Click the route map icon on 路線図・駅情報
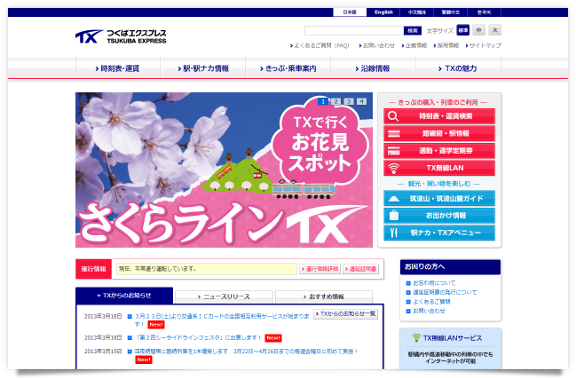 click(394, 133)
